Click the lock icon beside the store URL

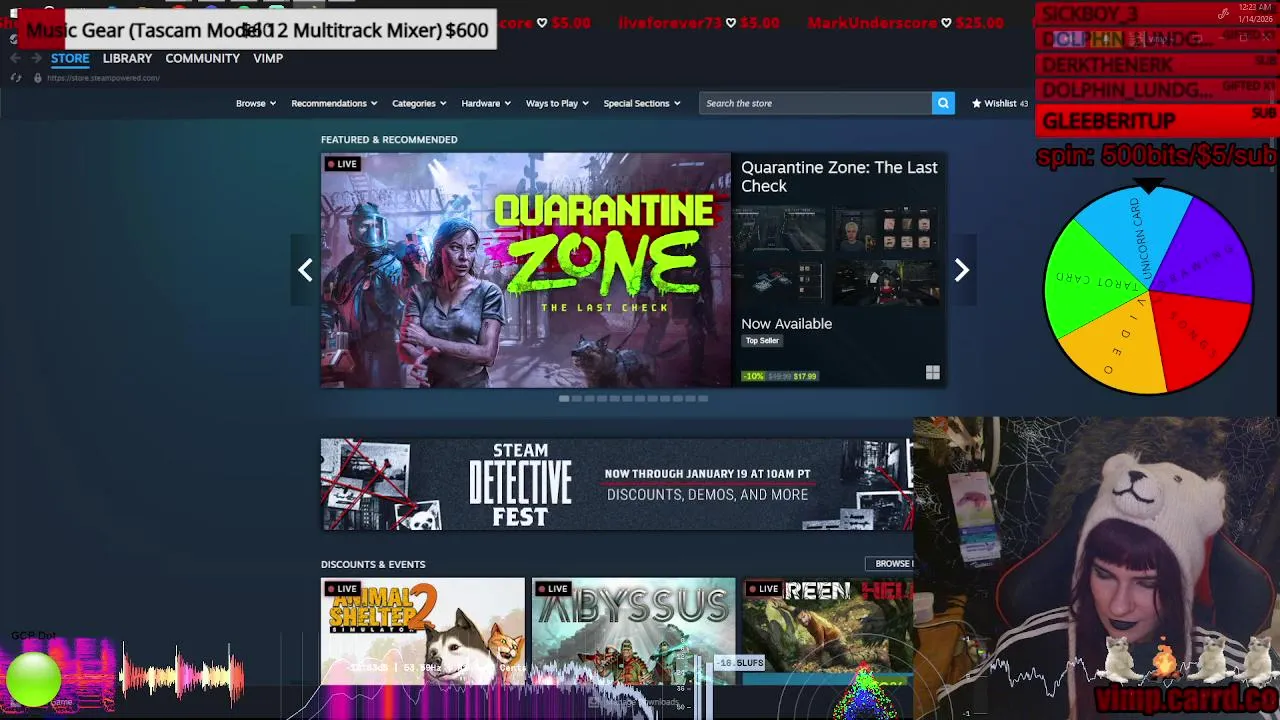pyautogui.click(x=38, y=78)
